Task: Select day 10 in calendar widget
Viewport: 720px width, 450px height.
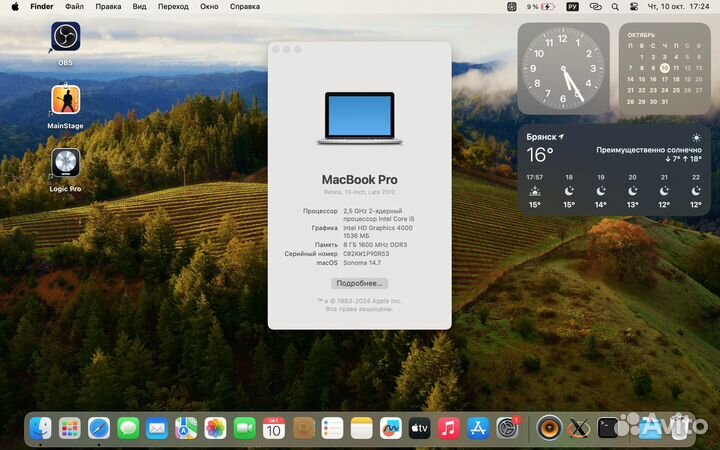Action: coord(664,68)
